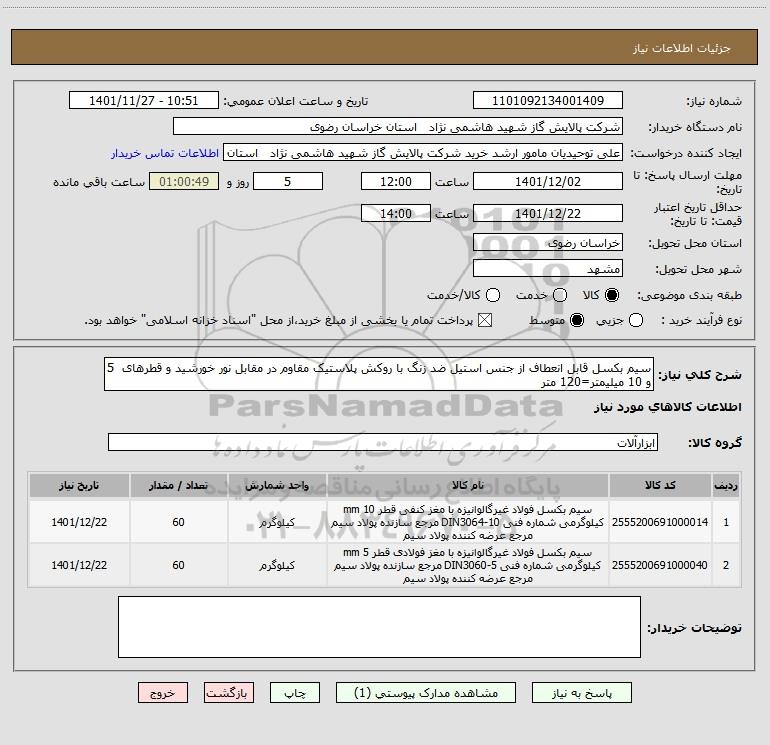Click the DIN3060-5 product name cell
This screenshot has width=770, height=745.
(x=468, y=565)
